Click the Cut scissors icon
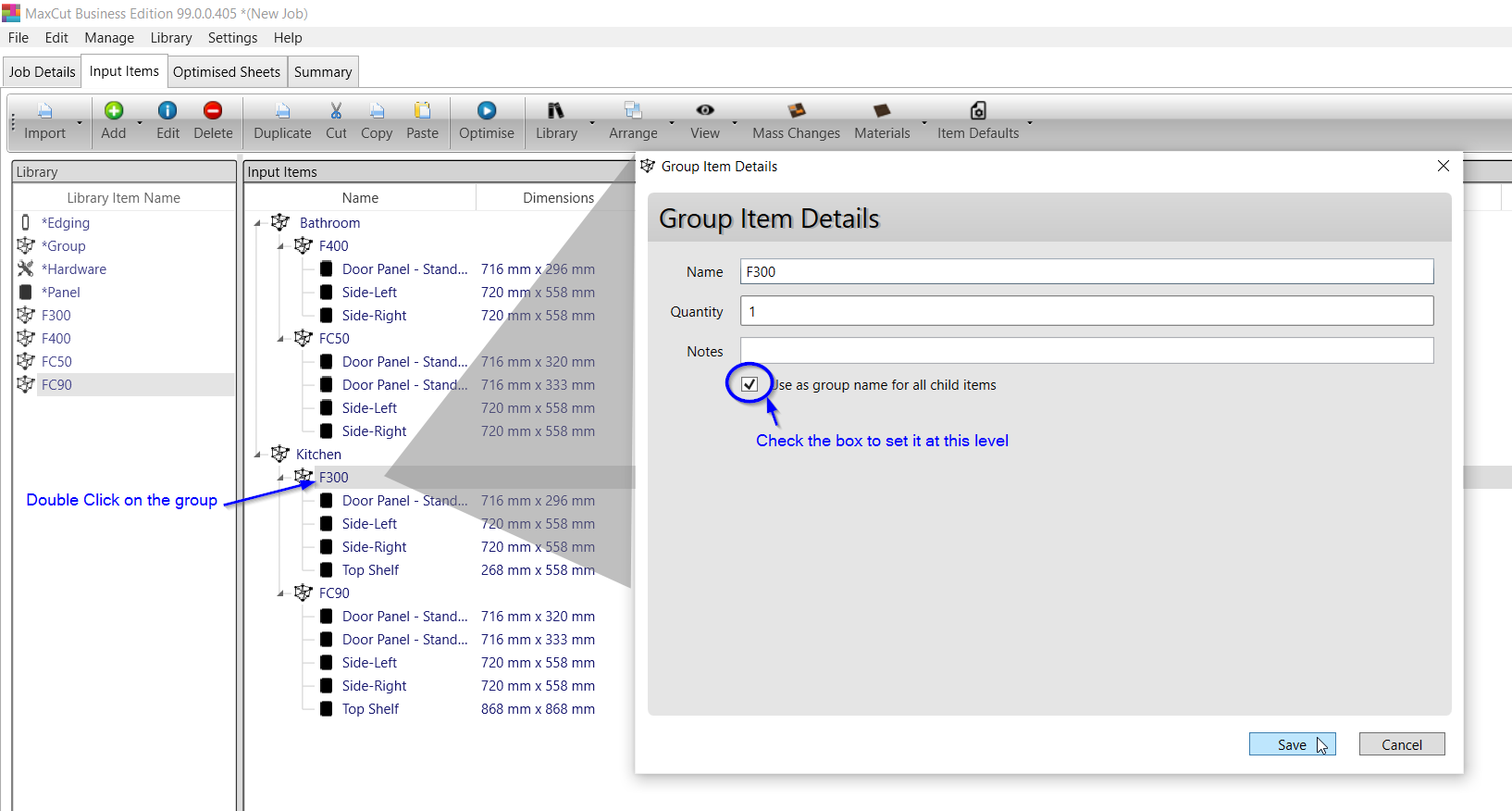The height and width of the screenshot is (811, 1512). point(336,111)
